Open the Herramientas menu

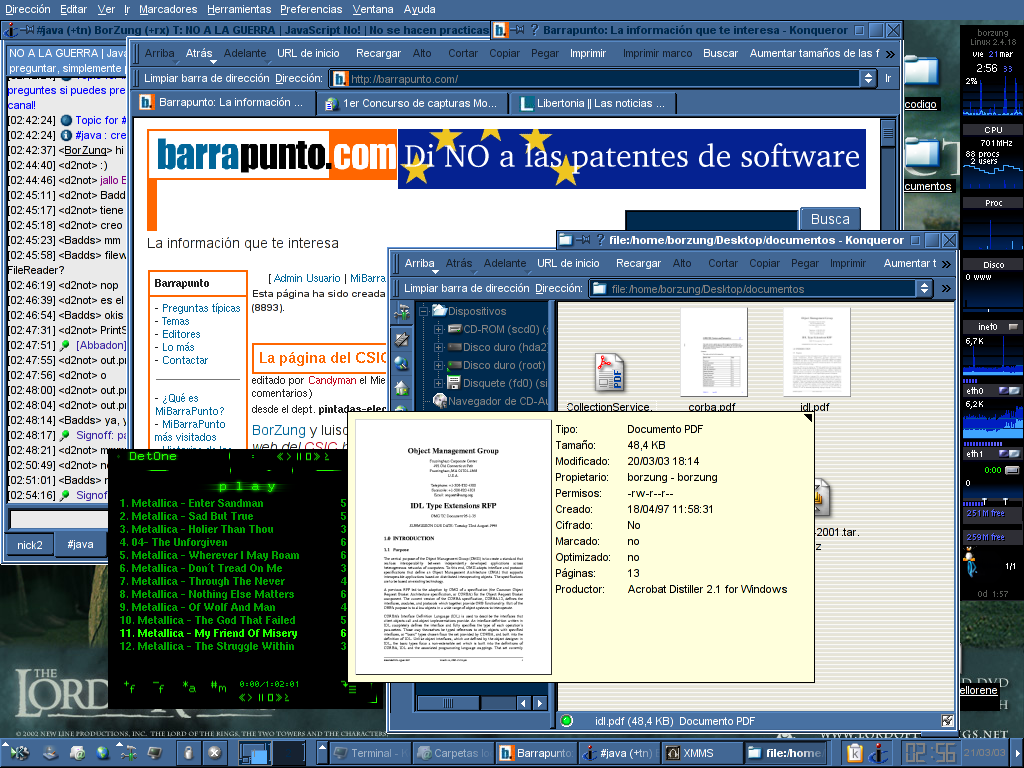pos(239,9)
